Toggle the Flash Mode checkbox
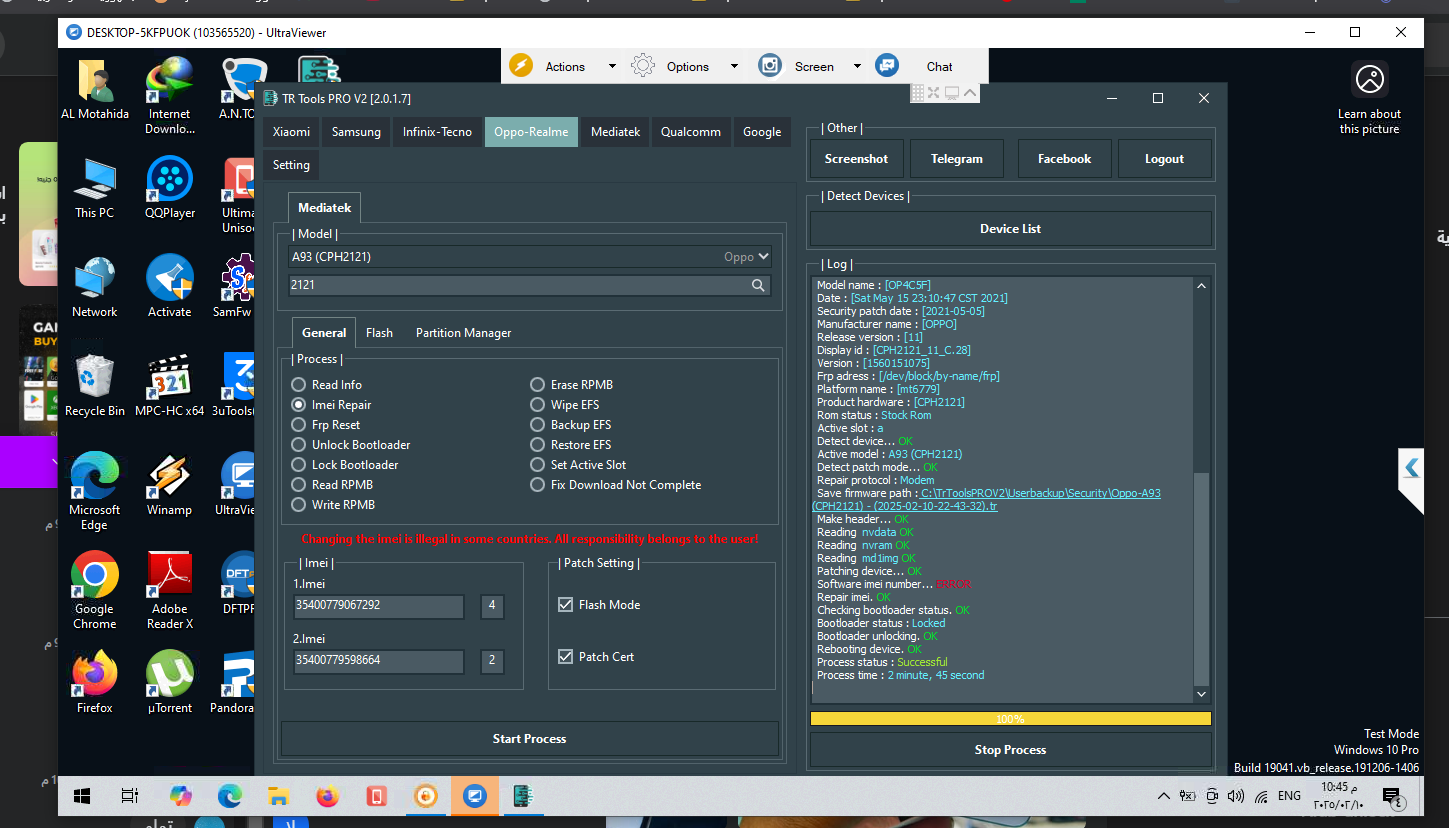The height and width of the screenshot is (828, 1449). 566,605
